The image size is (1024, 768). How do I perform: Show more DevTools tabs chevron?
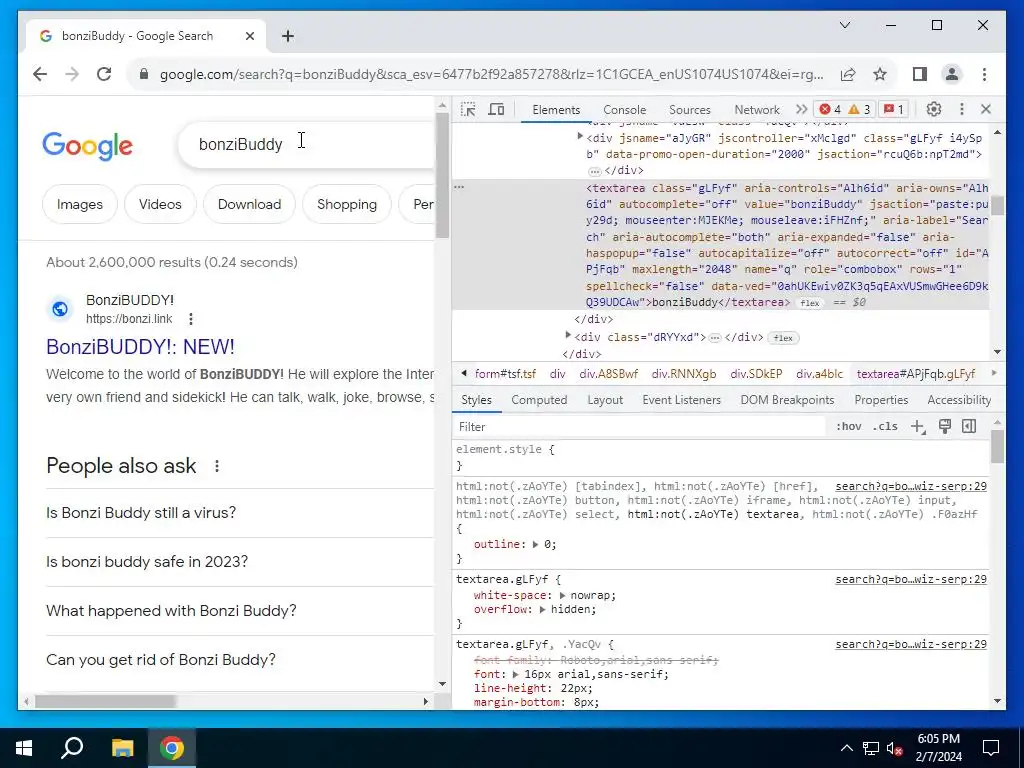pos(801,110)
